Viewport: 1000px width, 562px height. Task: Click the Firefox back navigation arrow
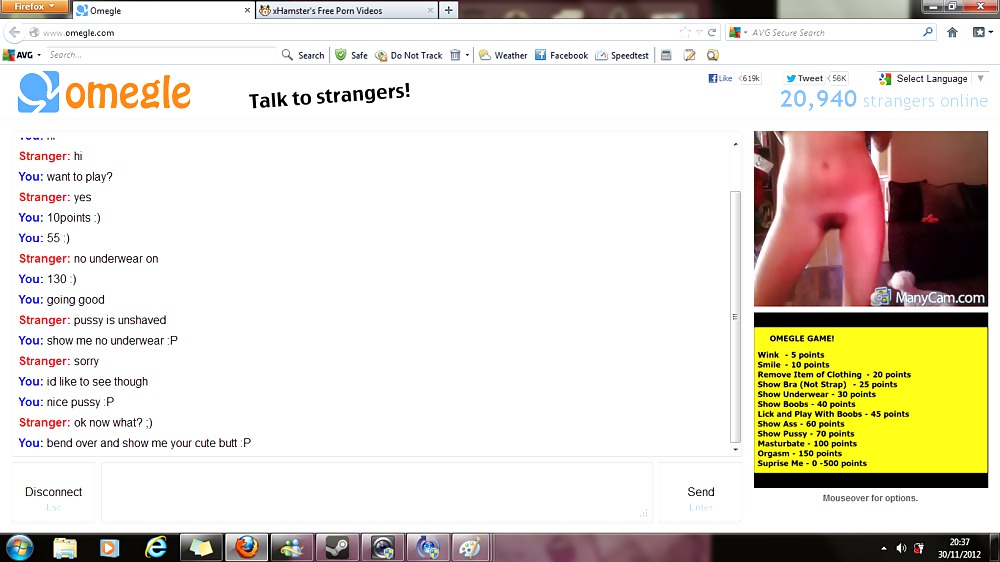click(14, 32)
